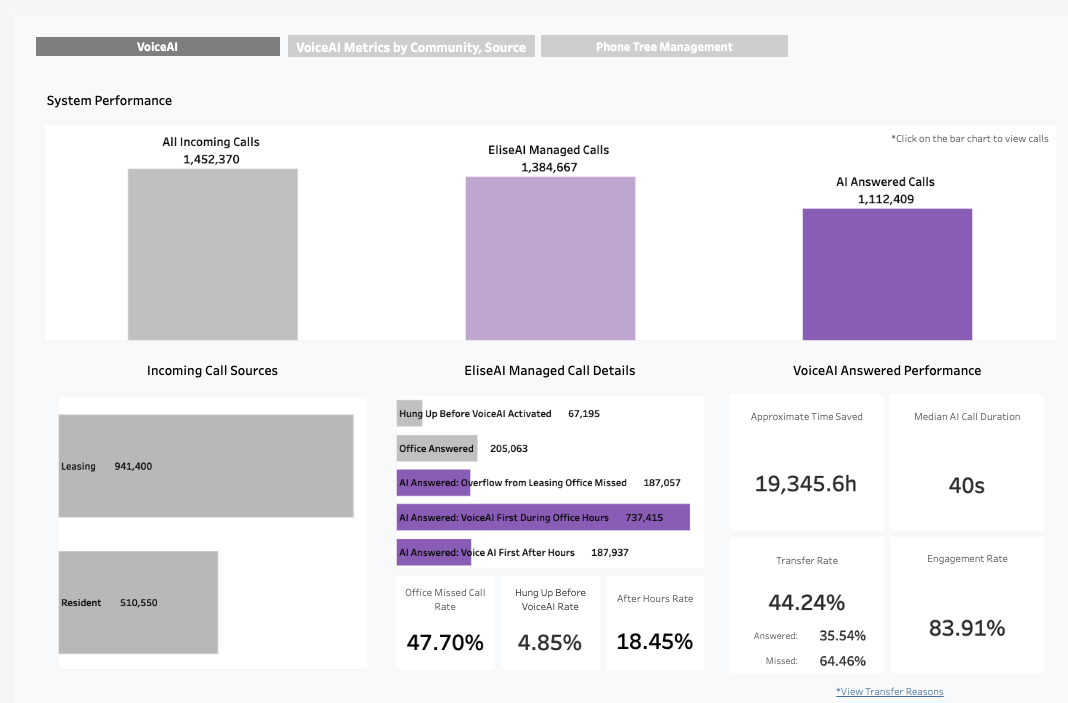Click the 40s Median AI Call Duration
1068x703 pixels.
pos(967,485)
